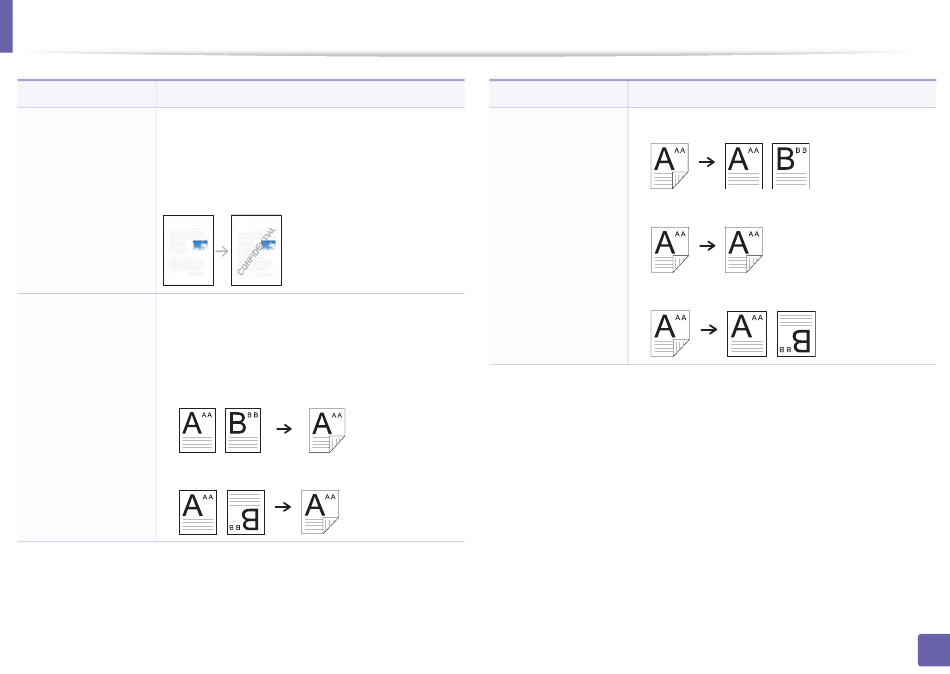Click curled A output page, right table middle row
Screen dimensions: 950x674
[x=744, y=250]
